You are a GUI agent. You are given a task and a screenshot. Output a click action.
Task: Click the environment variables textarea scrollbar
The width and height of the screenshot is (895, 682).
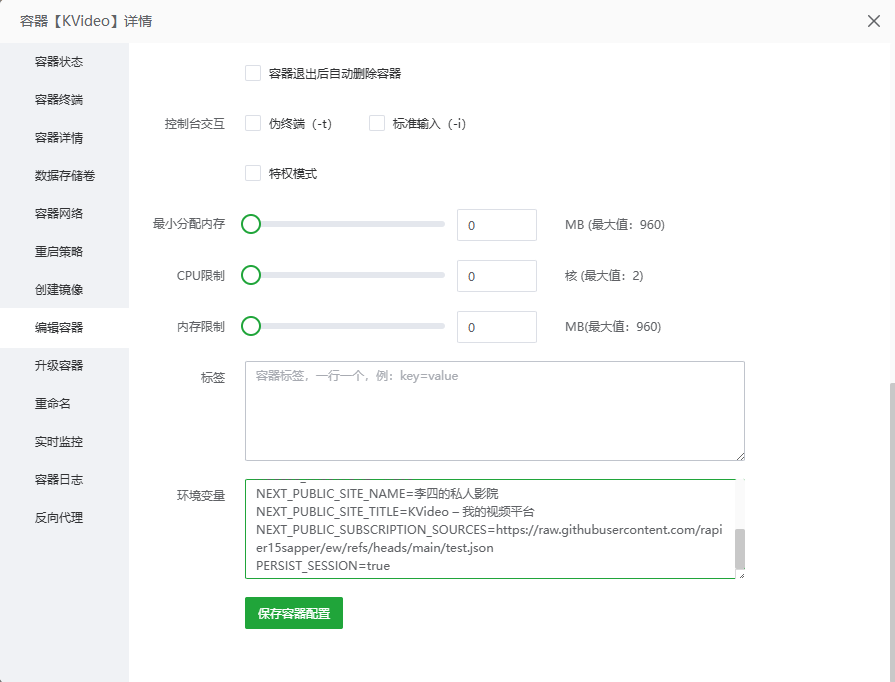739,548
